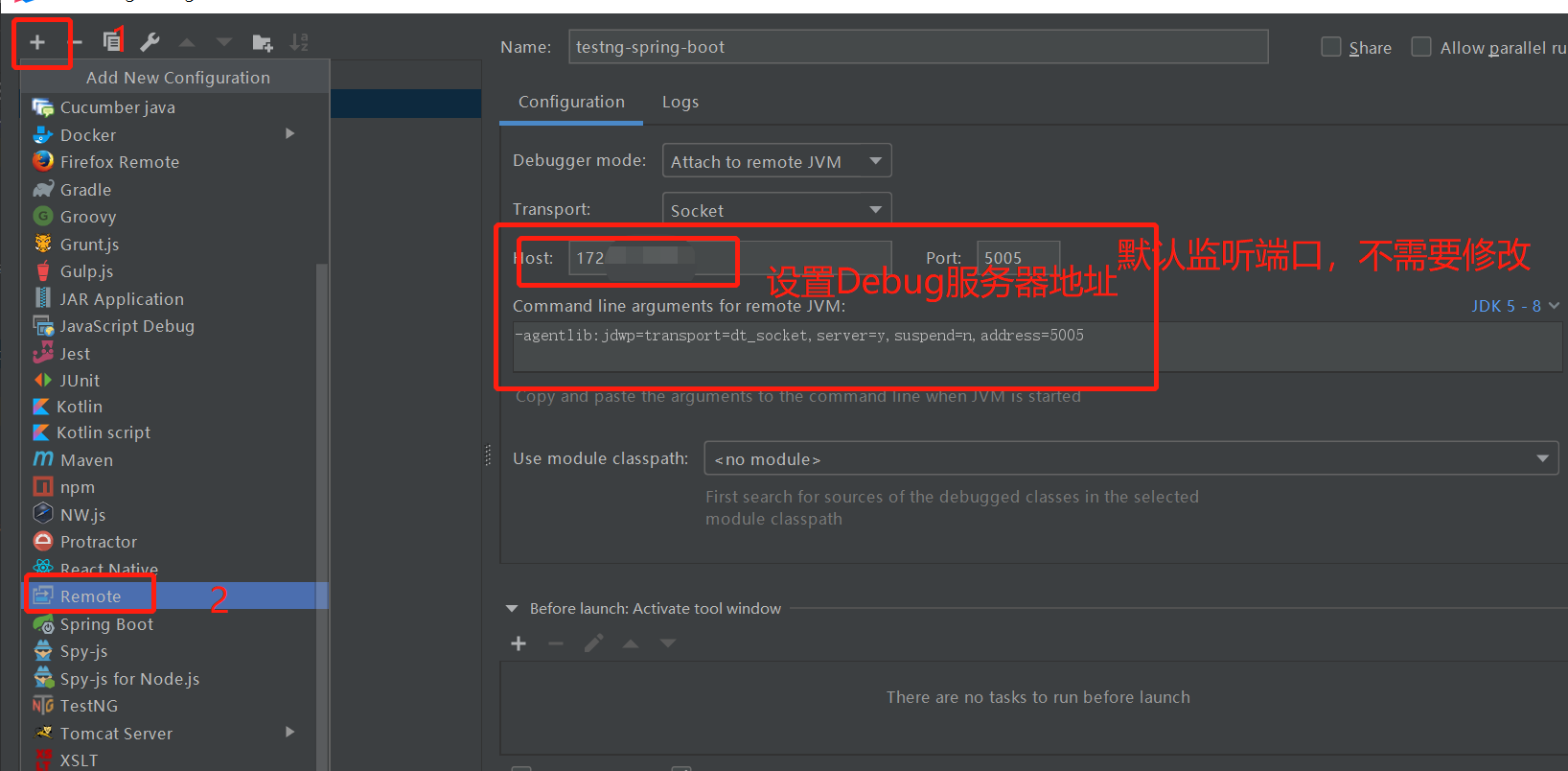Expand Tomcat Server submenu arrow
Viewport: 1568px width, 771px height.
[x=290, y=732]
